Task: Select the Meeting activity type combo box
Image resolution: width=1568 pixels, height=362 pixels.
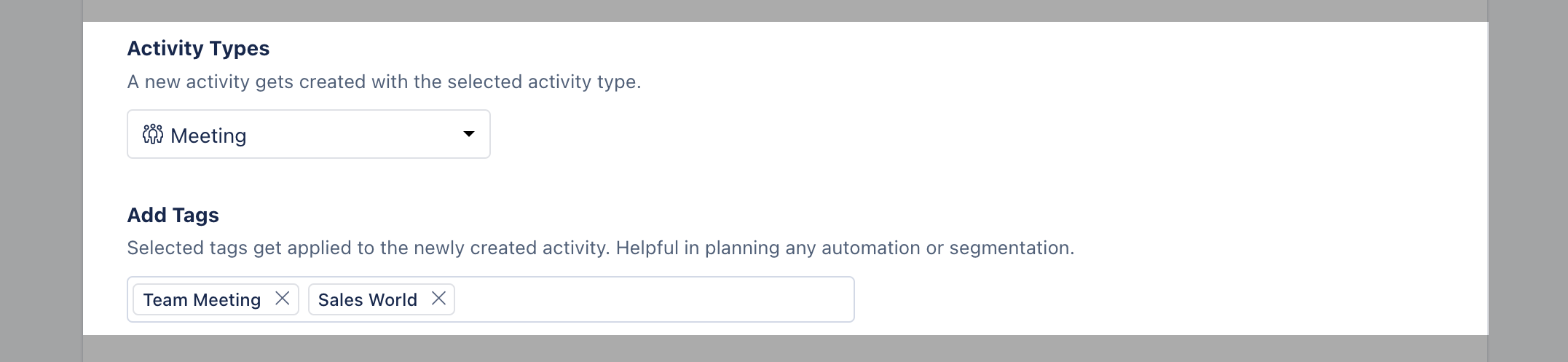Action: tap(309, 134)
